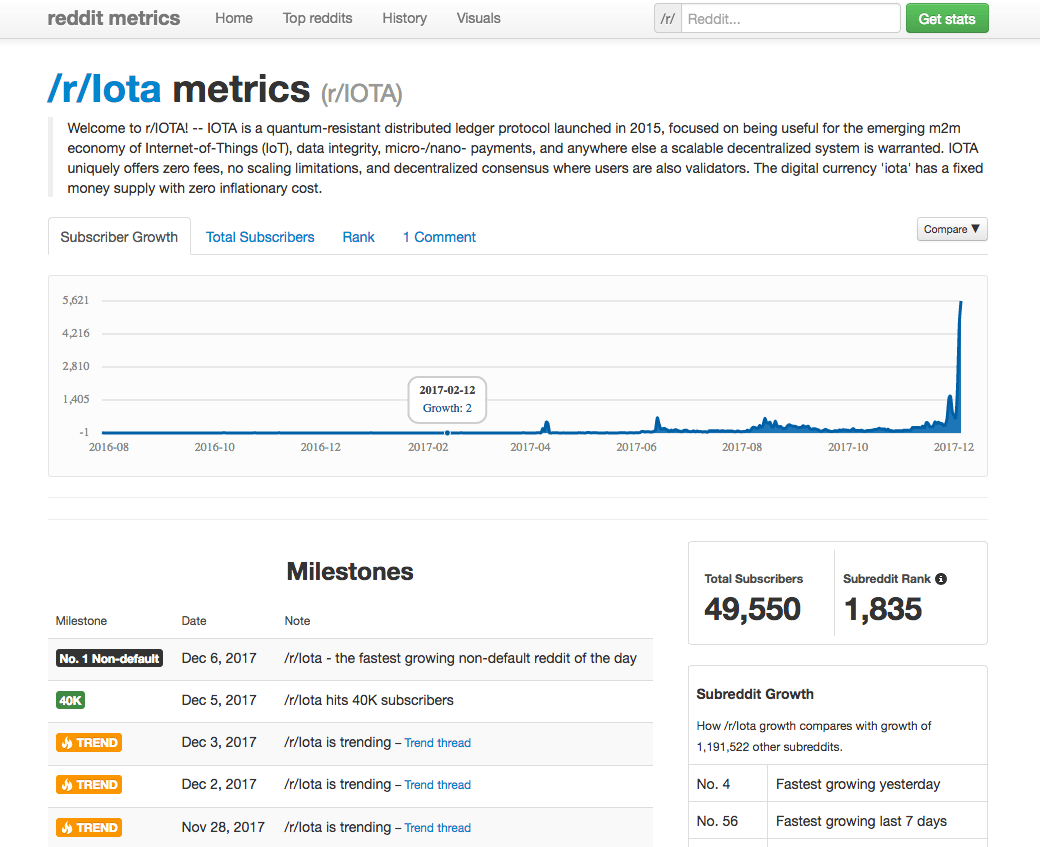Screen dimensions: 1040x847
Task: Click the 1 Comment tab
Action: pos(439,237)
